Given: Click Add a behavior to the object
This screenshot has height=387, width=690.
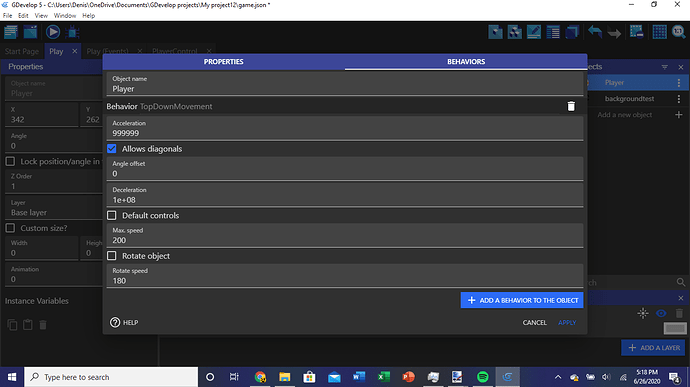Looking at the screenshot, I should (522, 300).
